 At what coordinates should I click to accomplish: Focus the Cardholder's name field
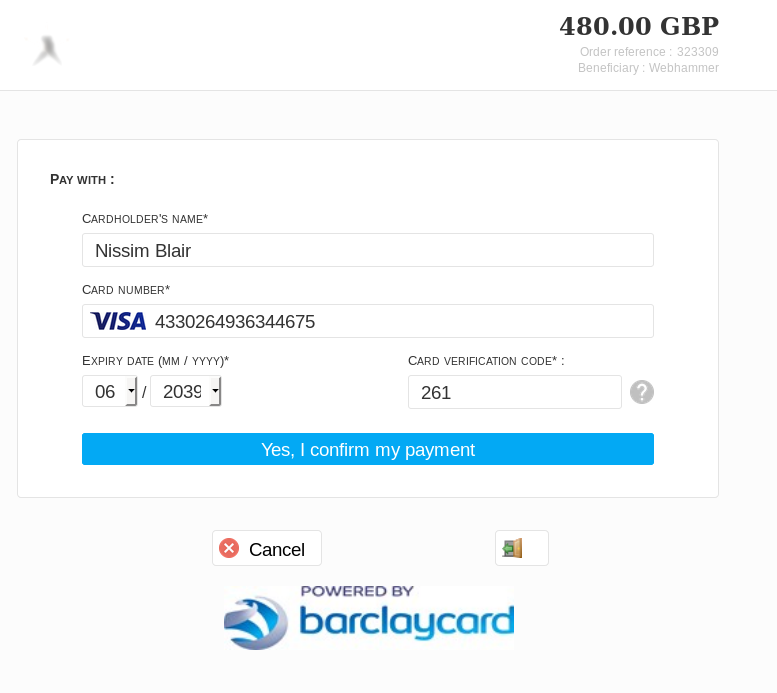tap(368, 250)
